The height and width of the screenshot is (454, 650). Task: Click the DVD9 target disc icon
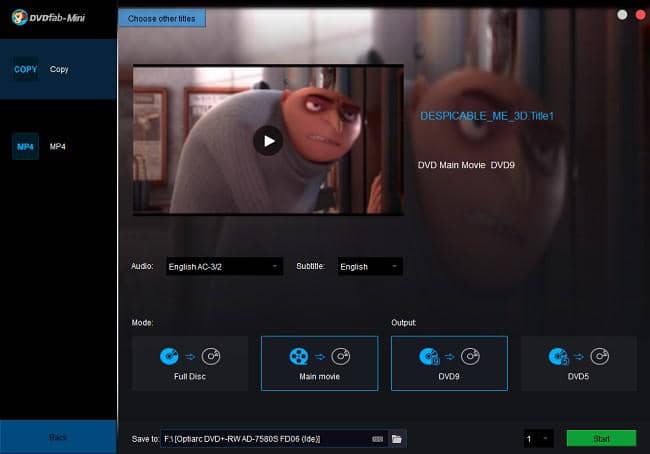point(471,356)
